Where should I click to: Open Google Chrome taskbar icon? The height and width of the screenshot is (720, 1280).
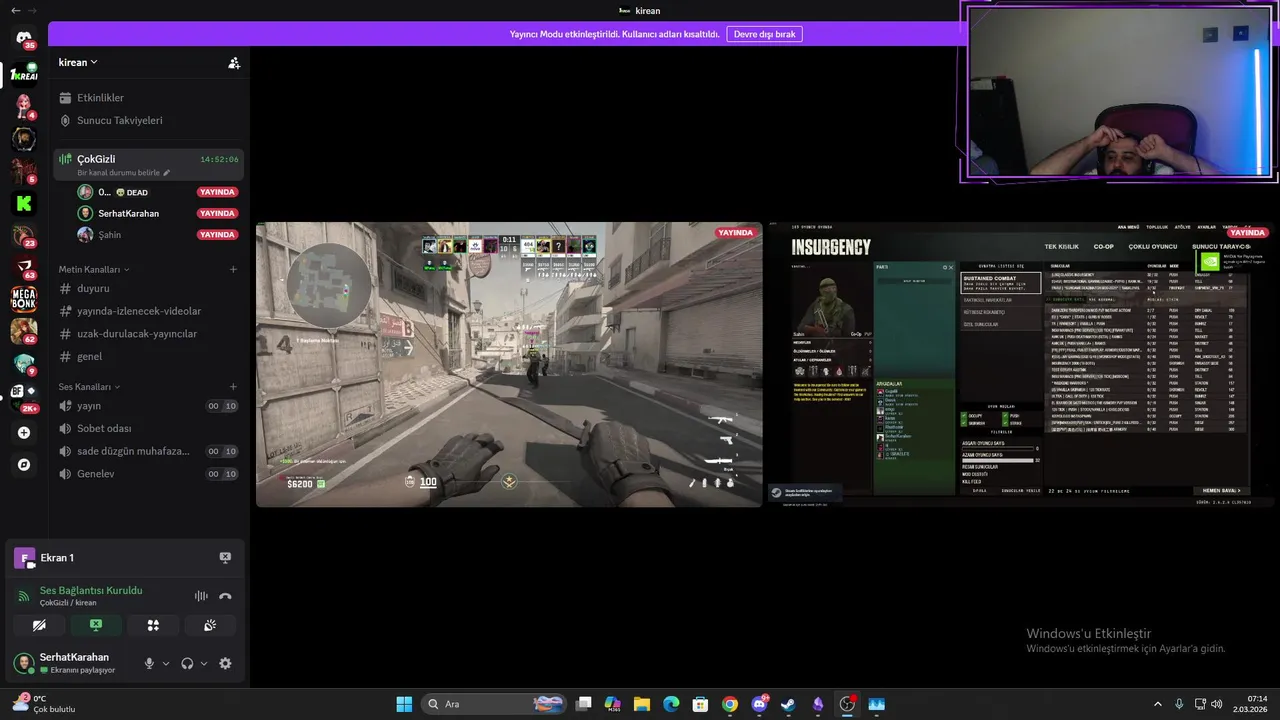[730, 704]
